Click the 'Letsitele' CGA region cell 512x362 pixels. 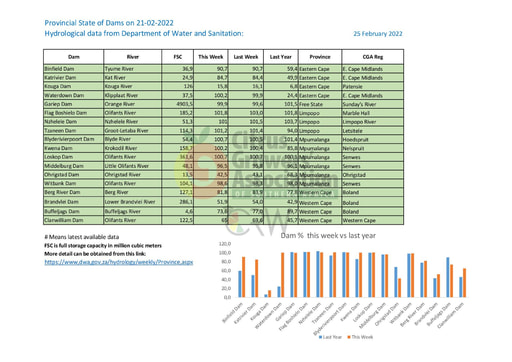pyautogui.click(x=373, y=130)
